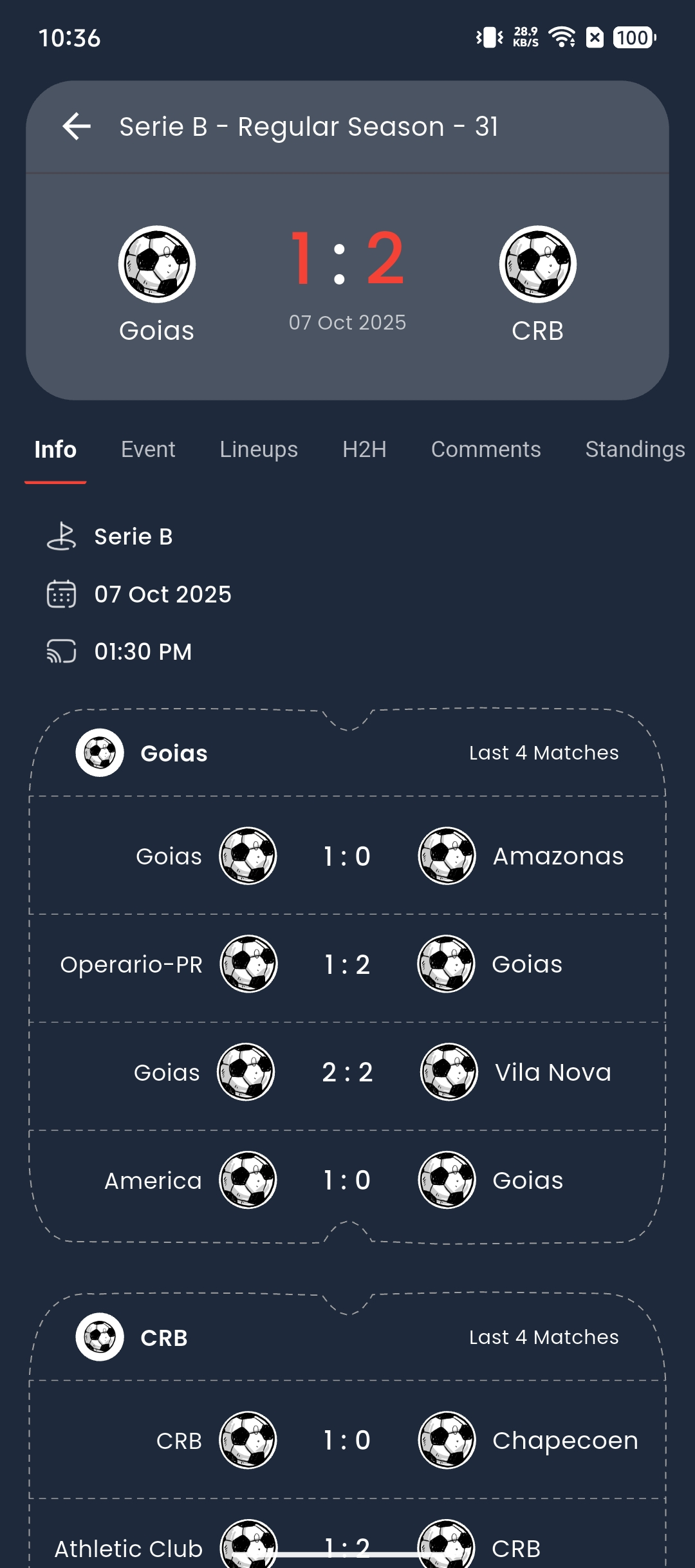Open the Event tab
Viewport: 695px width, 1568px height.
coord(148,449)
